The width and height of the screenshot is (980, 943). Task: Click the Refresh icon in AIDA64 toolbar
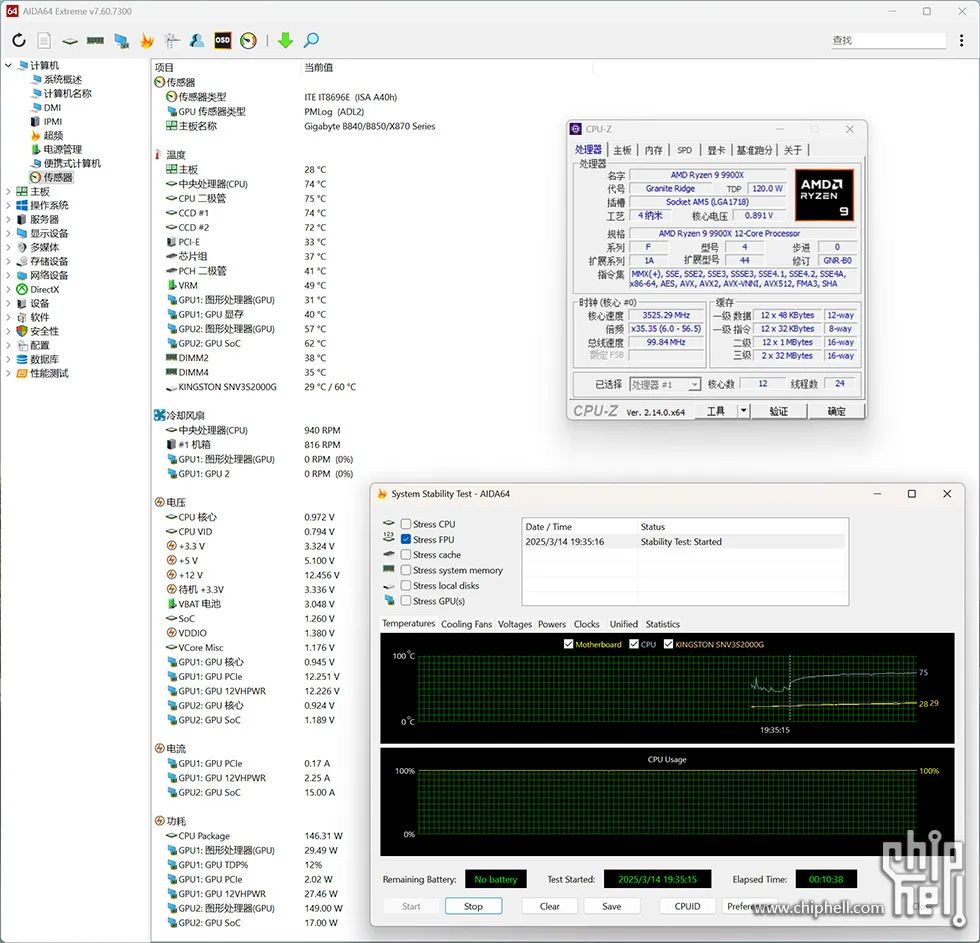[x=19, y=41]
